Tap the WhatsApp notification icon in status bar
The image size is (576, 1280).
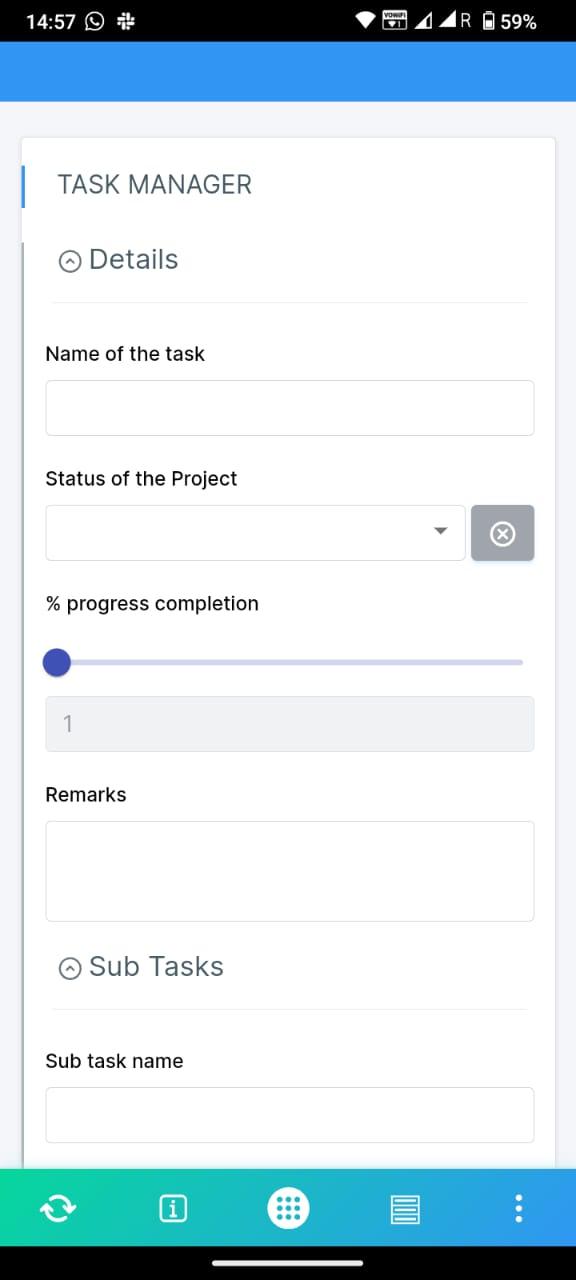pyautogui.click(x=95, y=21)
